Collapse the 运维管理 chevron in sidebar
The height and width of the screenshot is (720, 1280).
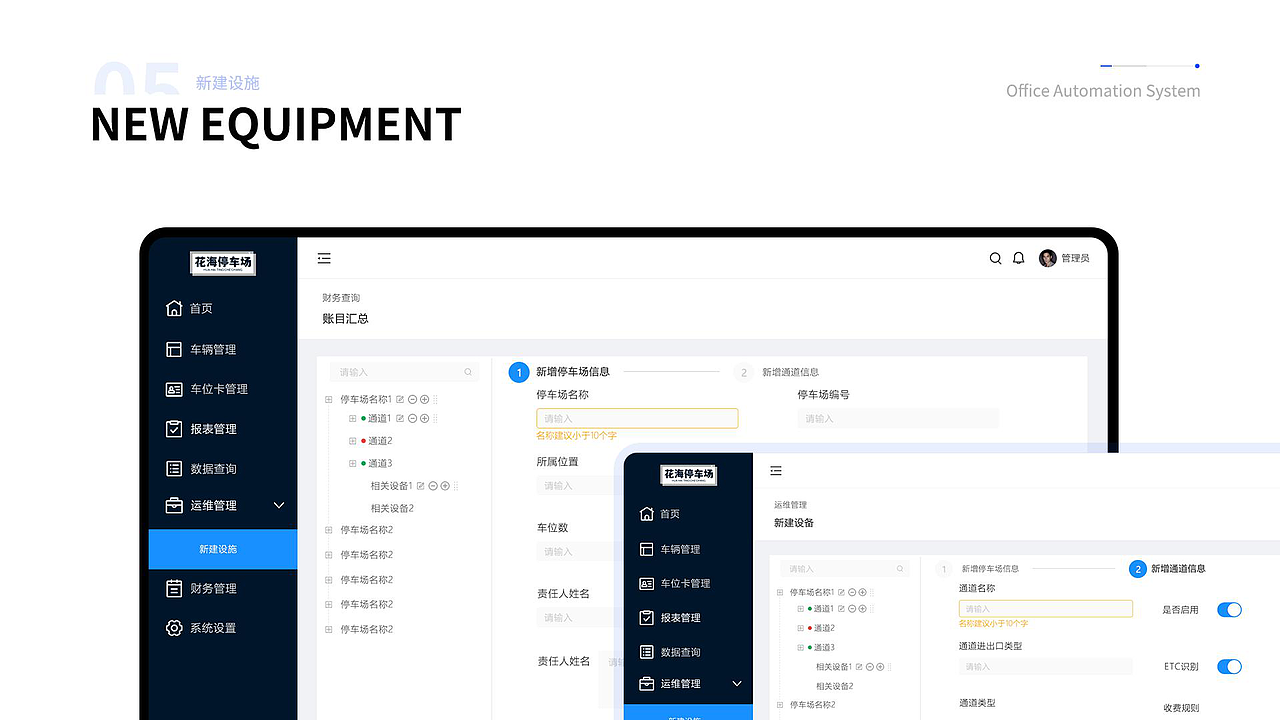(x=279, y=505)
